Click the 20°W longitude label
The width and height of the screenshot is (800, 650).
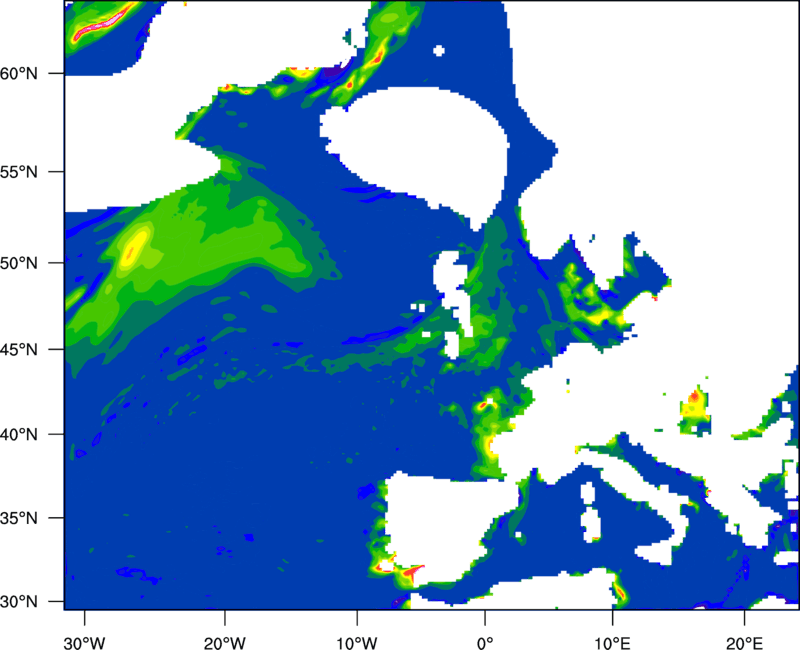pos(225,643)
